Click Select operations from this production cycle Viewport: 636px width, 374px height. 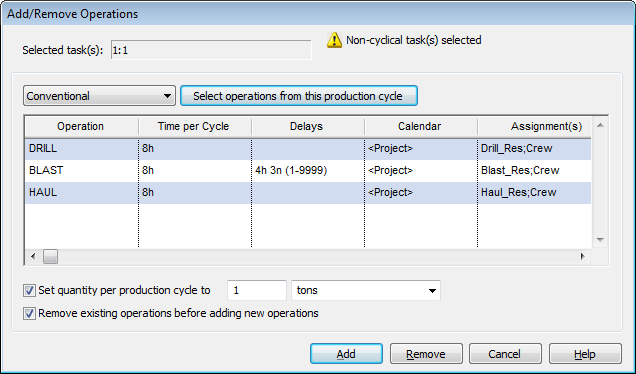coord(299,96)
